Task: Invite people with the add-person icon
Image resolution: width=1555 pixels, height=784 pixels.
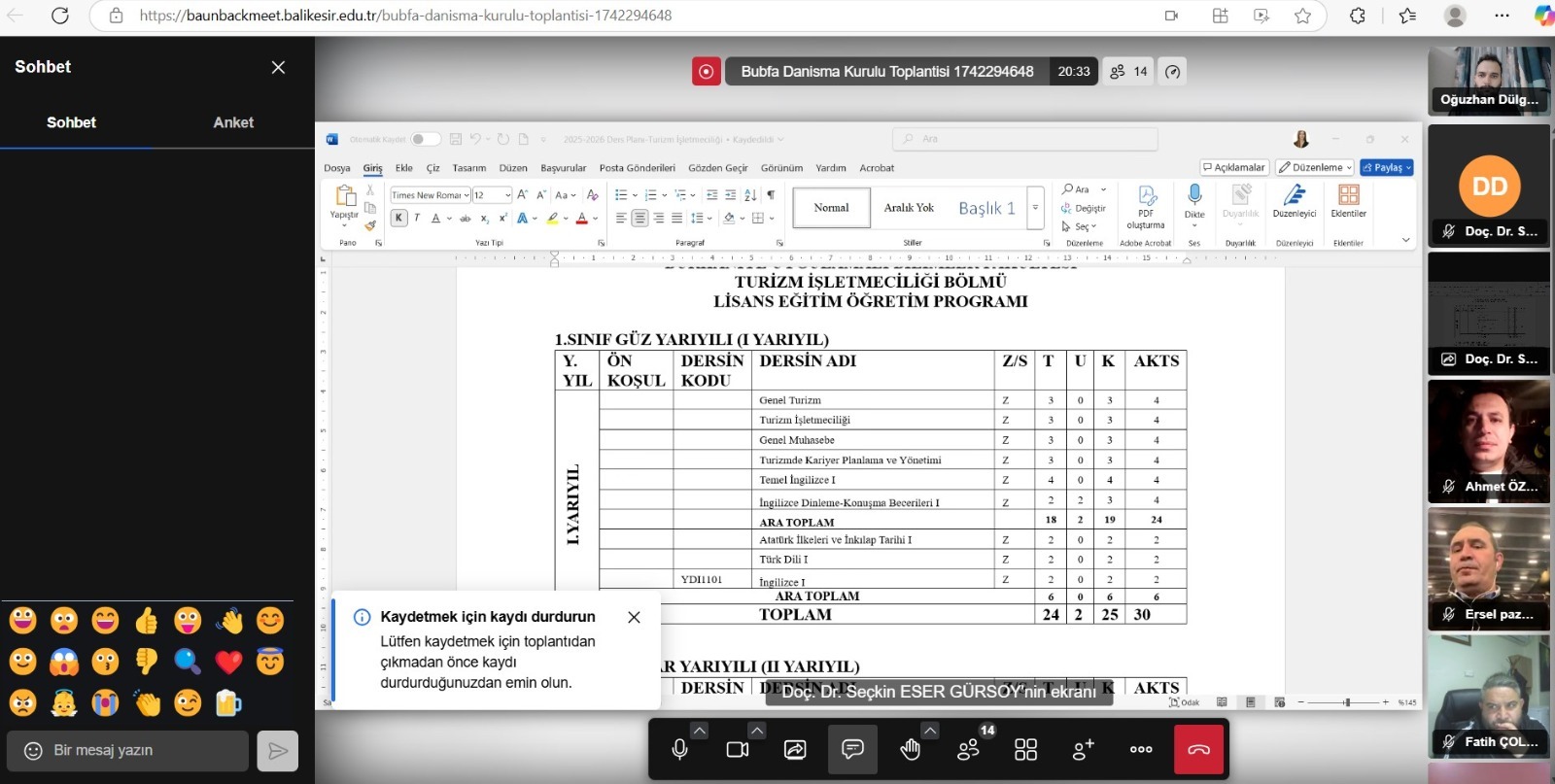Action: pyautogui.click(x=1083, y=749)
